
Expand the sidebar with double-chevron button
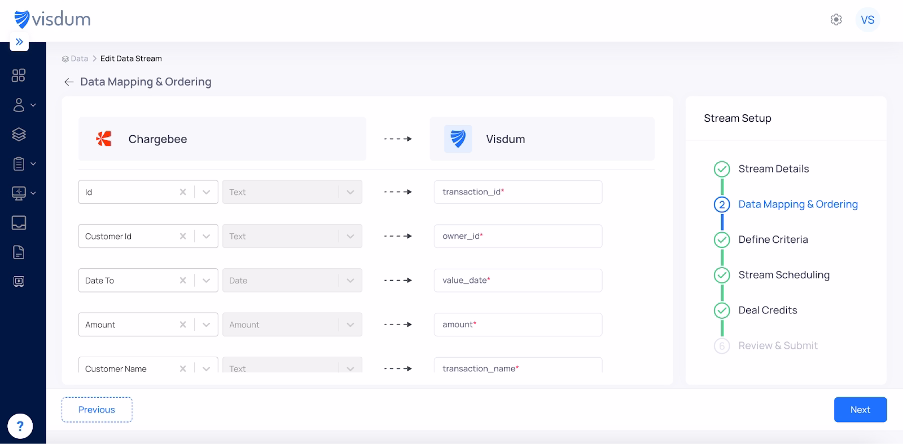point(20,42)
